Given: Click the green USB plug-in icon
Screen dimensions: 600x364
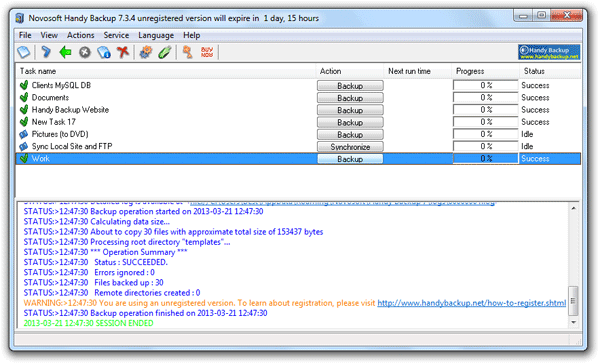Looking at the screenshot, I should (165, 52).
